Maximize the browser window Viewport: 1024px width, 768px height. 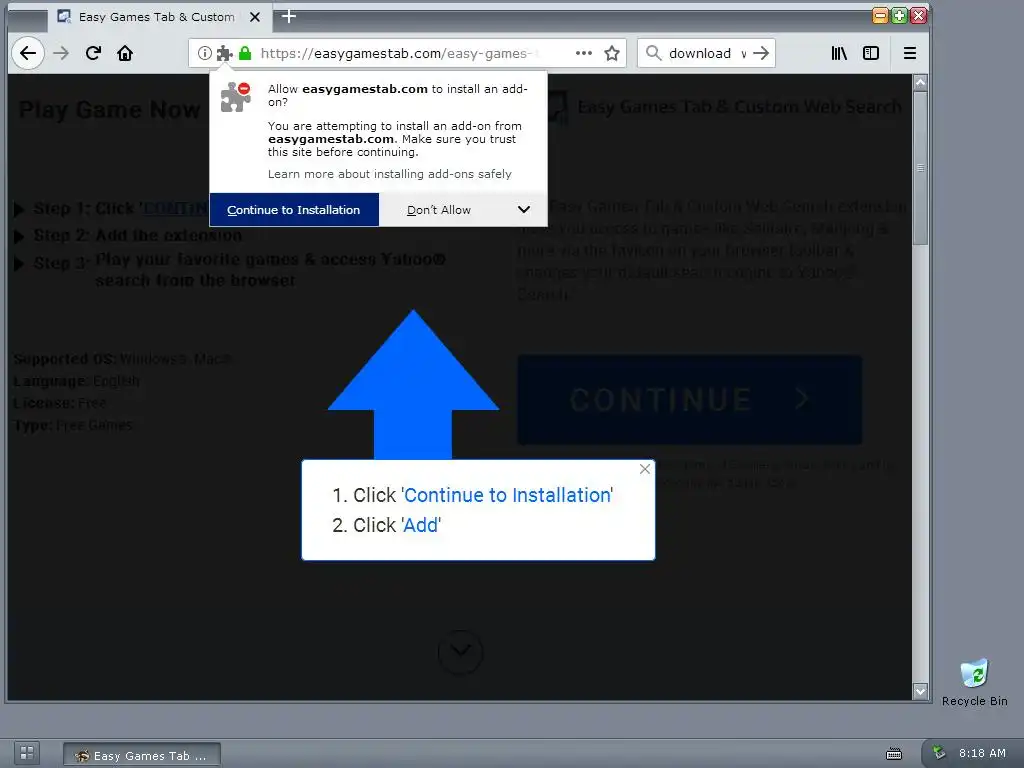point(899,16)
